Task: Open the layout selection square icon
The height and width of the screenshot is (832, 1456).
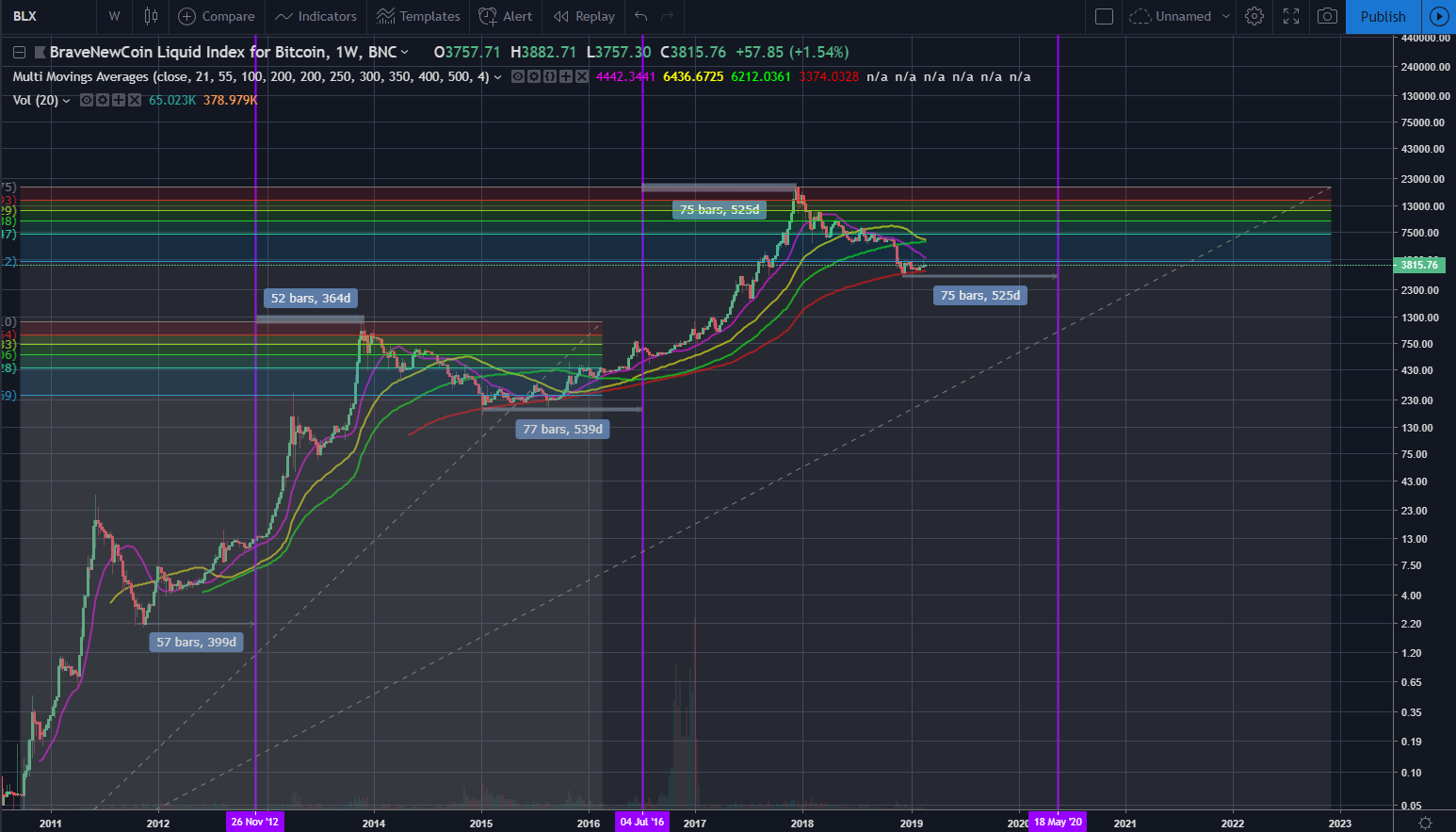Action: (1105, 16)
